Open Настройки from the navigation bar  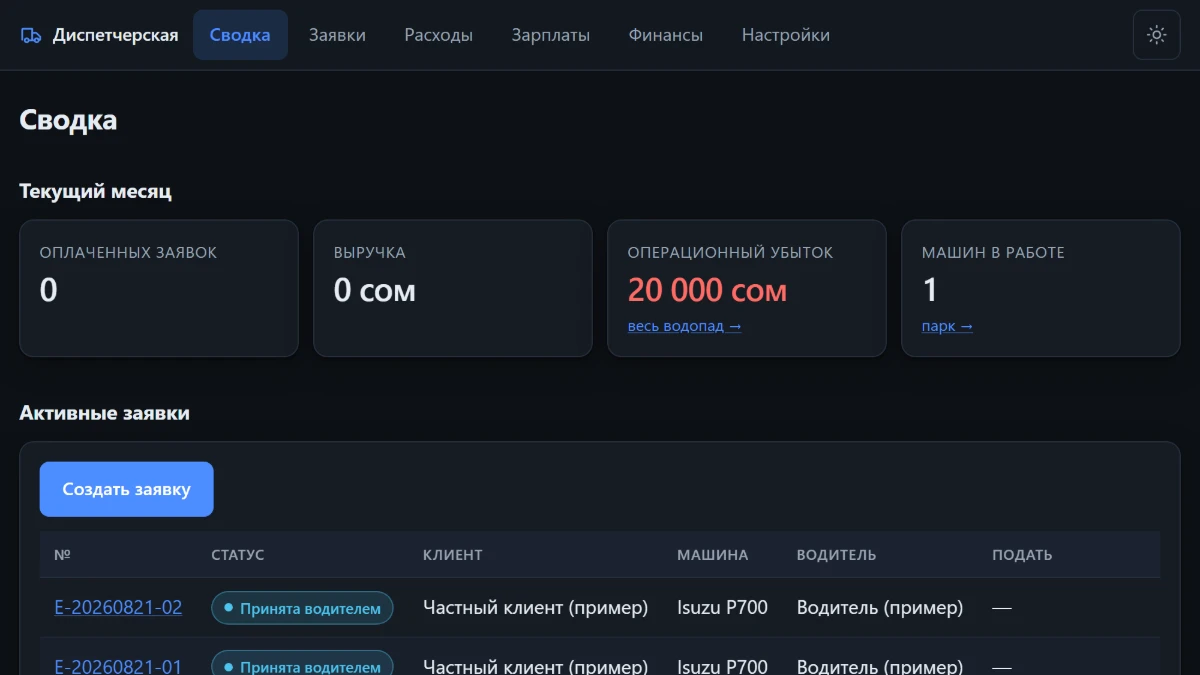785,35
